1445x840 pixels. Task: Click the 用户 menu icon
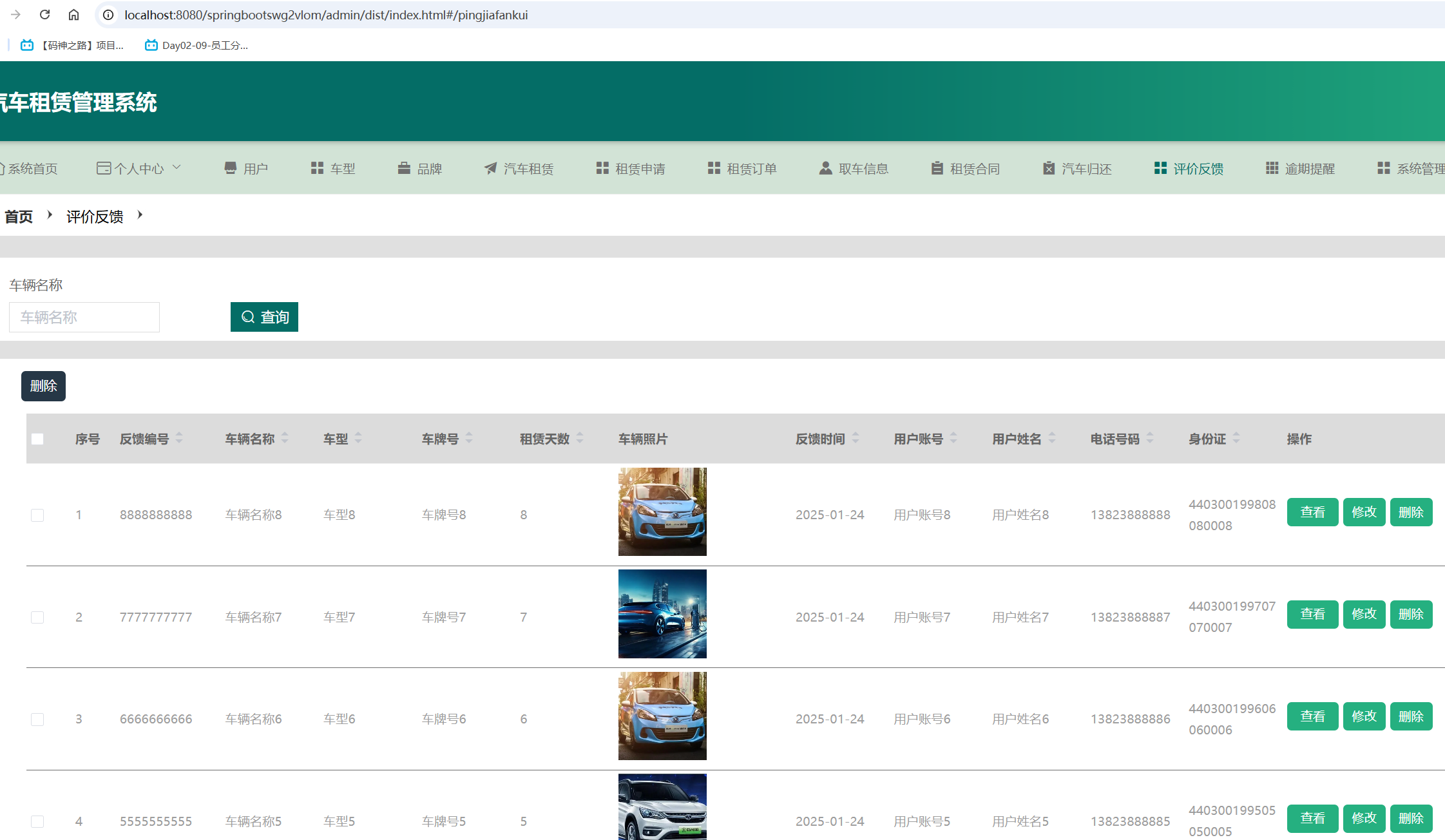[230, 168]
